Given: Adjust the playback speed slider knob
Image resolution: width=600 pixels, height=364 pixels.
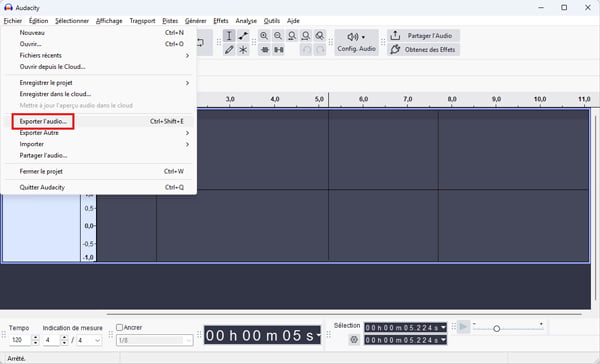Looking at the screenshot, I should click(x=496, y=328).
